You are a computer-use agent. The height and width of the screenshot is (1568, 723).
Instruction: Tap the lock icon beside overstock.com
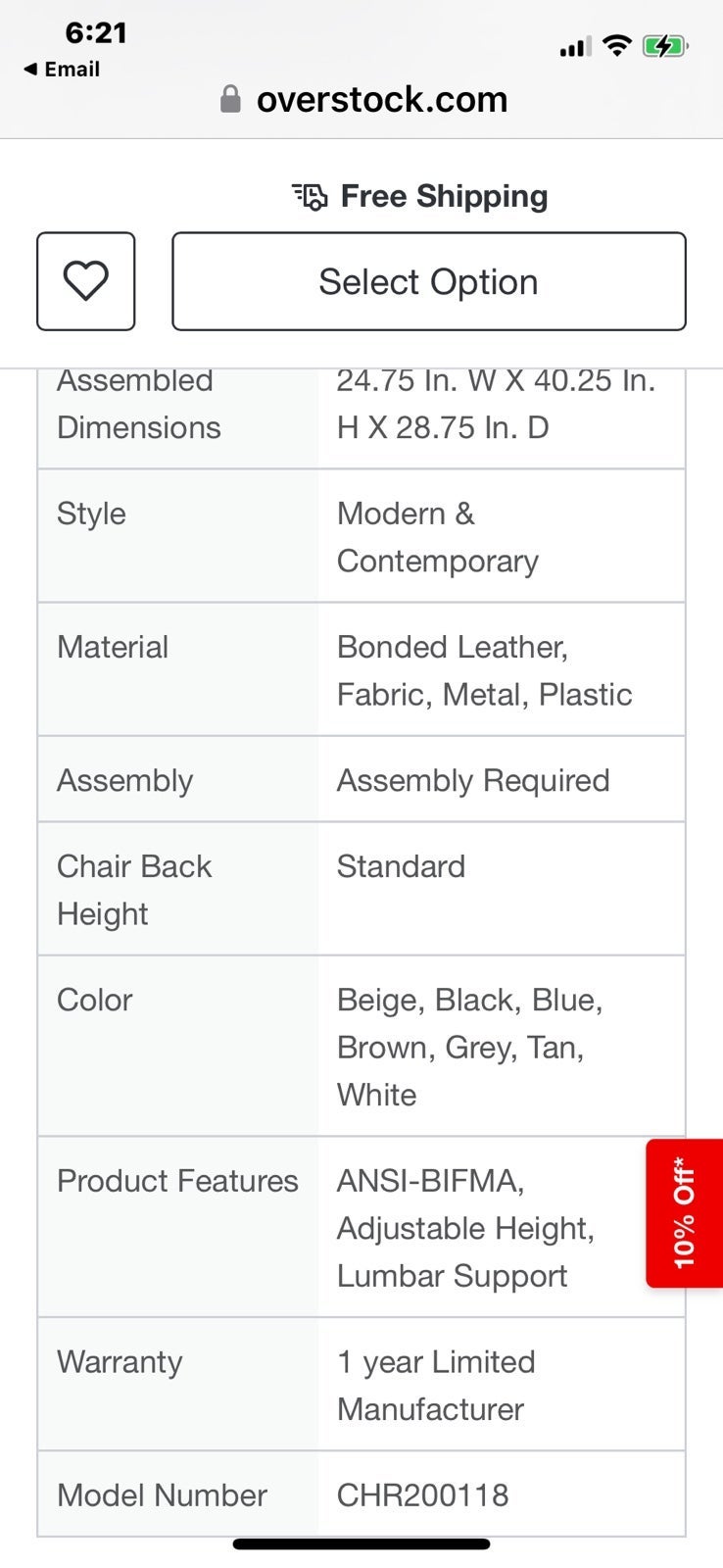(230, 99)
